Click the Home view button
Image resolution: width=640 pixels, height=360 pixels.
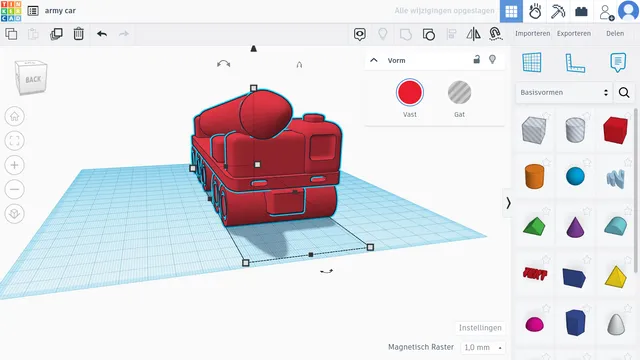tap(15, 116)
